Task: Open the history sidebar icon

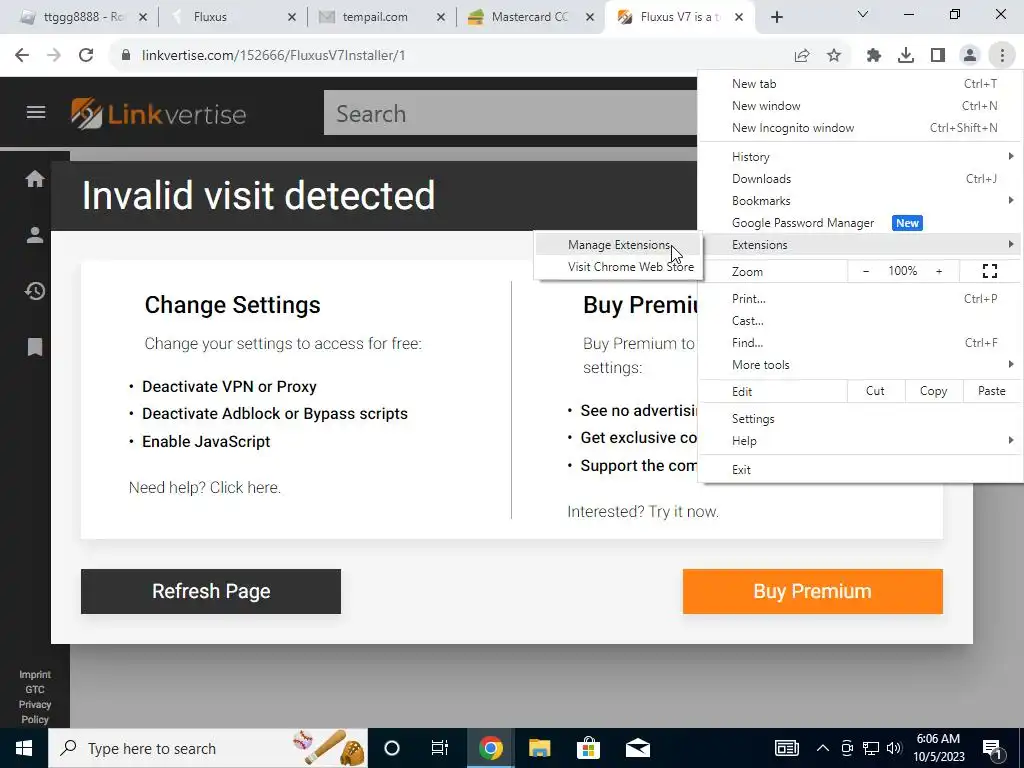Action: pyautogui.click(x=35, y=291)
